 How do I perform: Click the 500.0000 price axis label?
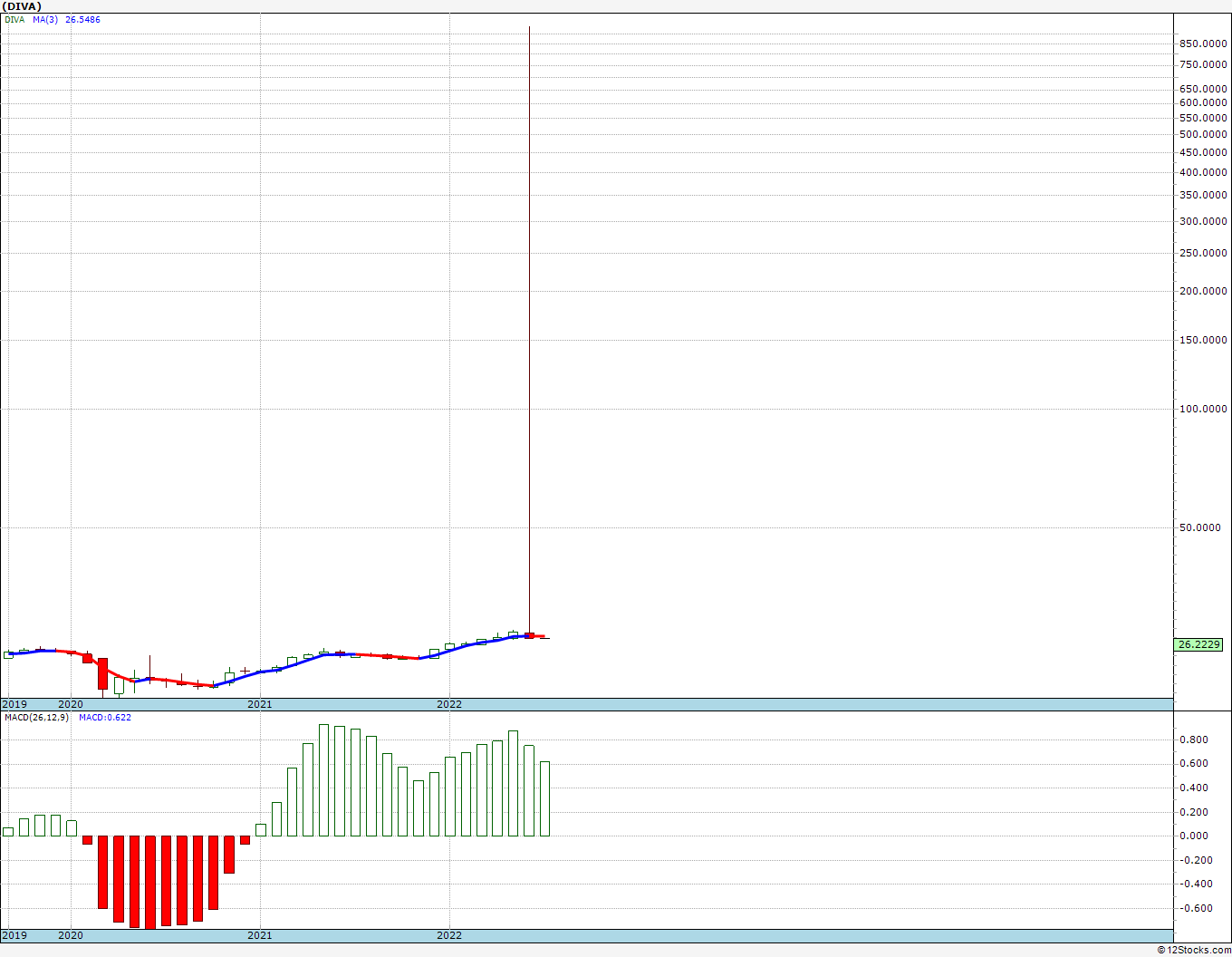click(x=1204, y=134)
